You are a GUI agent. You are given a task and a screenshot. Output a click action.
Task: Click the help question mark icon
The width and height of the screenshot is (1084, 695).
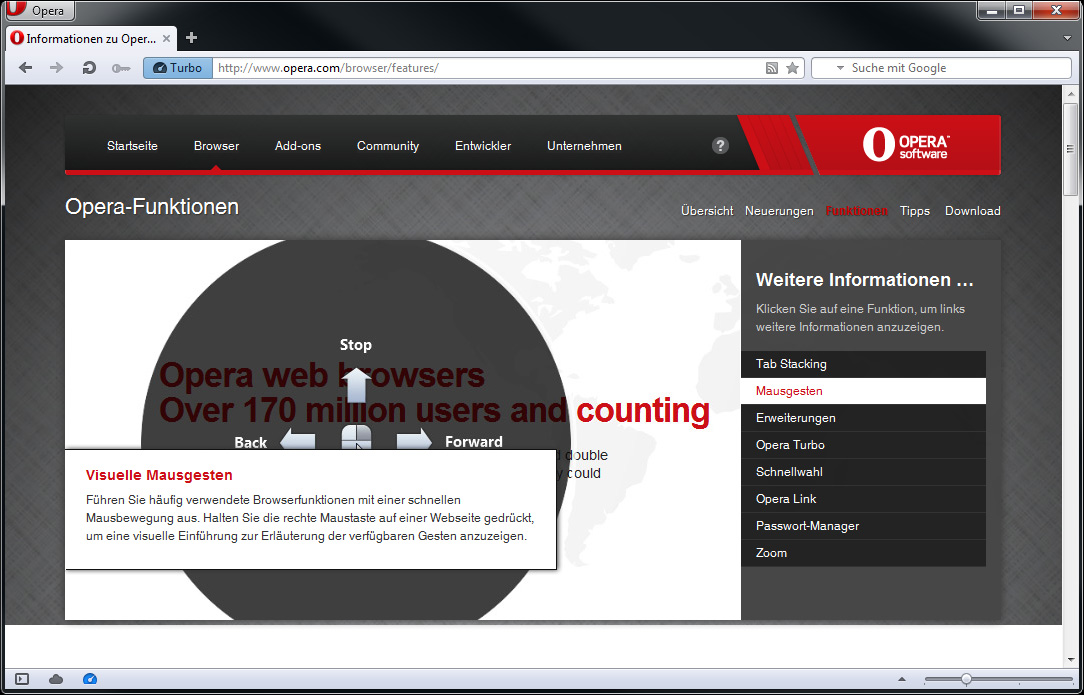(720, 145)
